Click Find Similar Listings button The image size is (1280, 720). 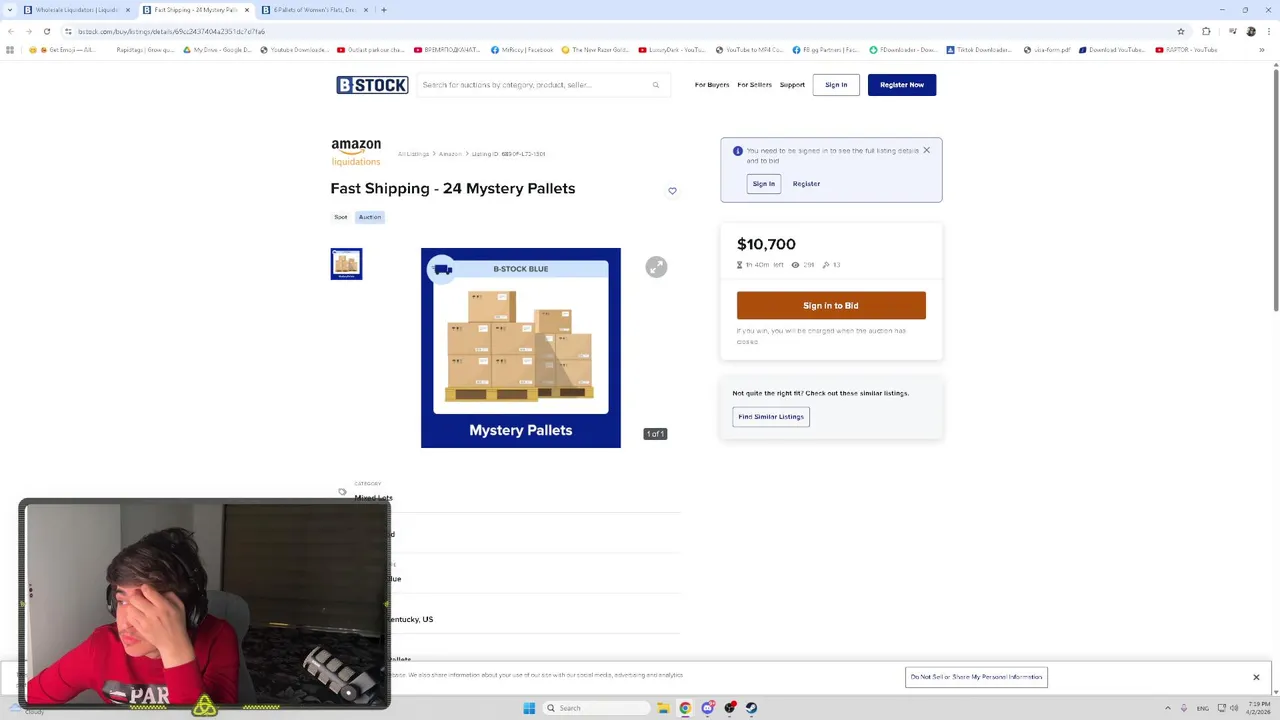click(771, 417)
